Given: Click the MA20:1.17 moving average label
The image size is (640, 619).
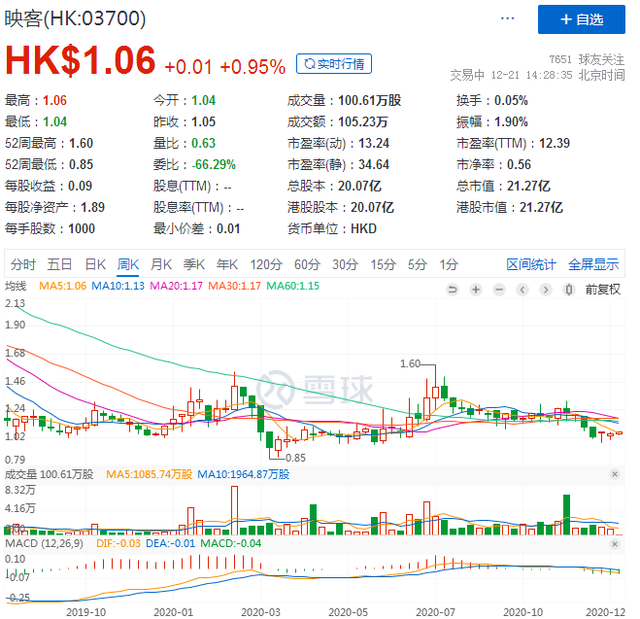Looking at the screenshot, I should 176,286.
